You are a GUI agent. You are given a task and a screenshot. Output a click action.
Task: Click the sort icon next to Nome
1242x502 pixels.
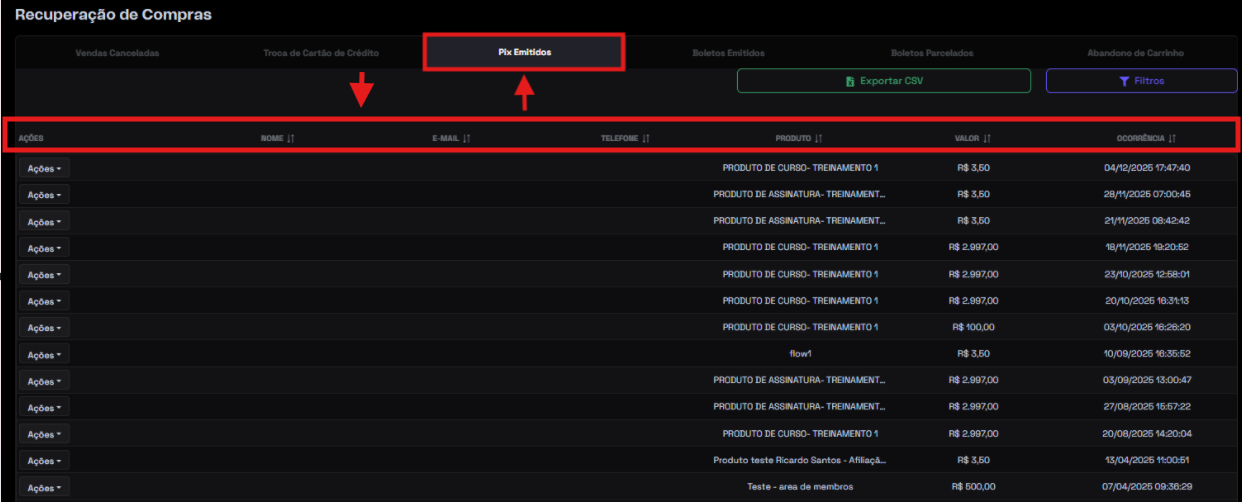(291, 138)
